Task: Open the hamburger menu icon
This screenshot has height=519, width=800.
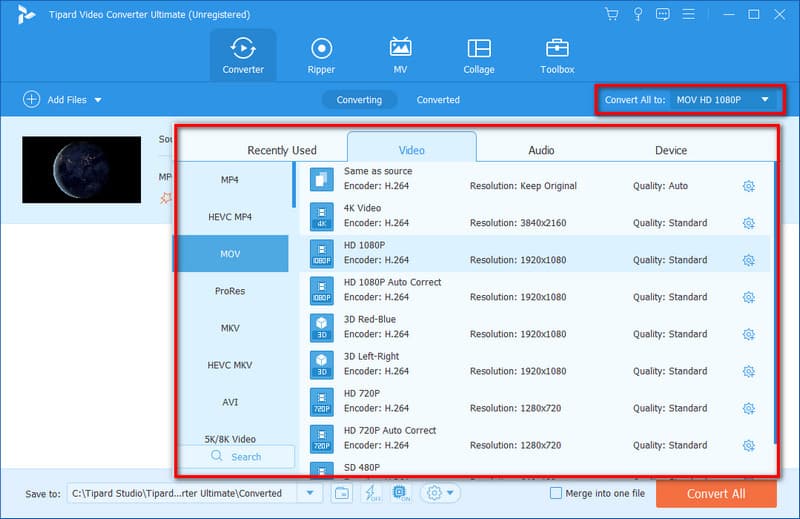Action: 689,14
